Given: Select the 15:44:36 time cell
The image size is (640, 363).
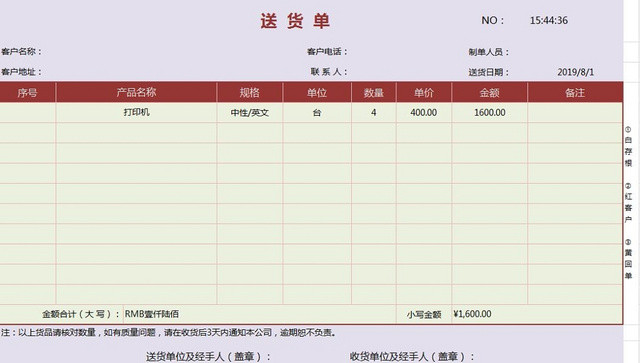Looking at the screenshot, I should click(549, 20).
